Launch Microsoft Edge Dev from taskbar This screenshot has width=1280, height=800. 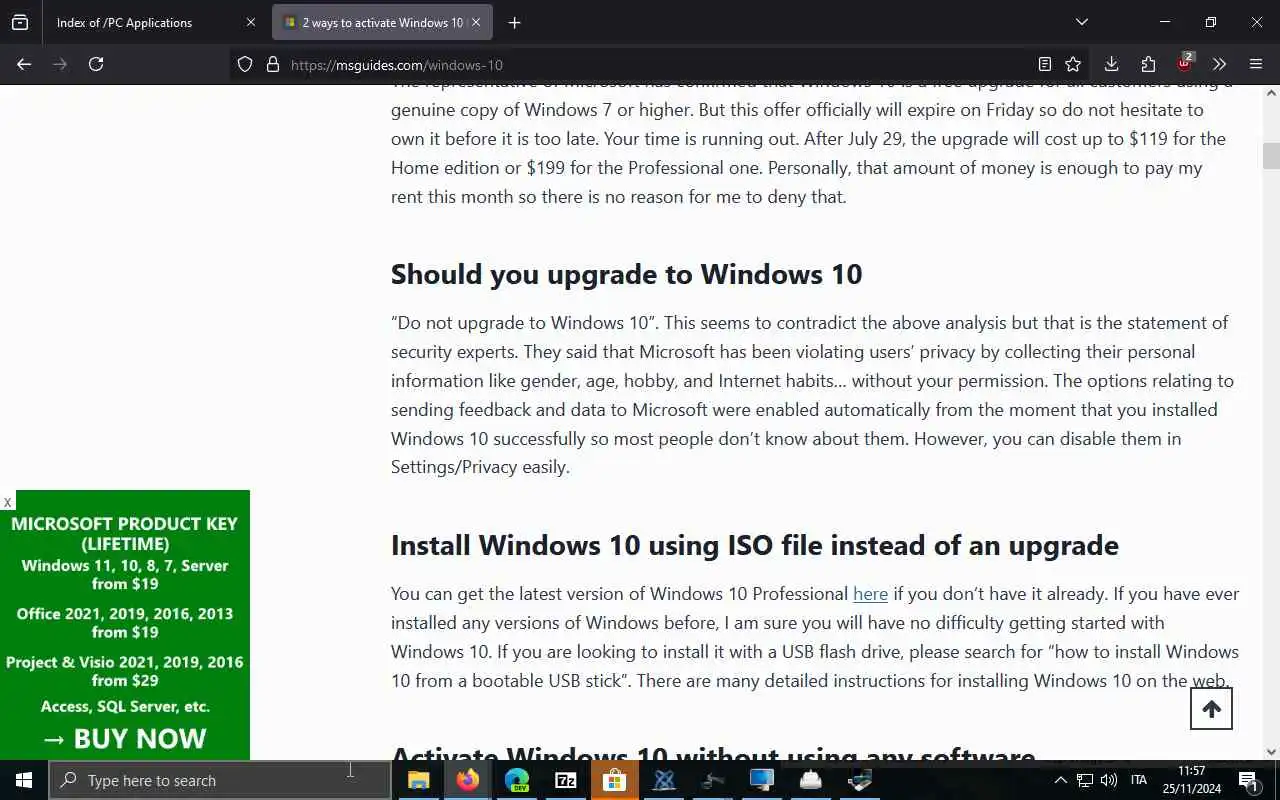pyautogui.click(x=516, y=780)
